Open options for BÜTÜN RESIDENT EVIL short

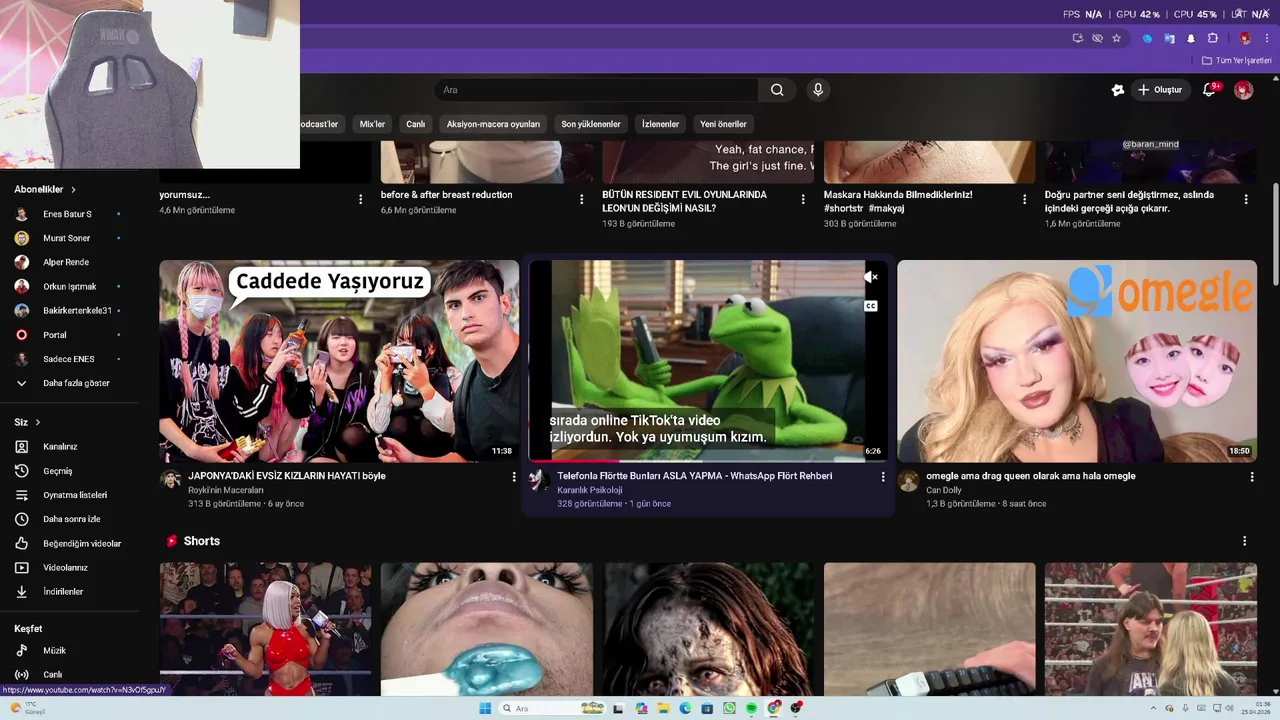(x=803, y=199)
